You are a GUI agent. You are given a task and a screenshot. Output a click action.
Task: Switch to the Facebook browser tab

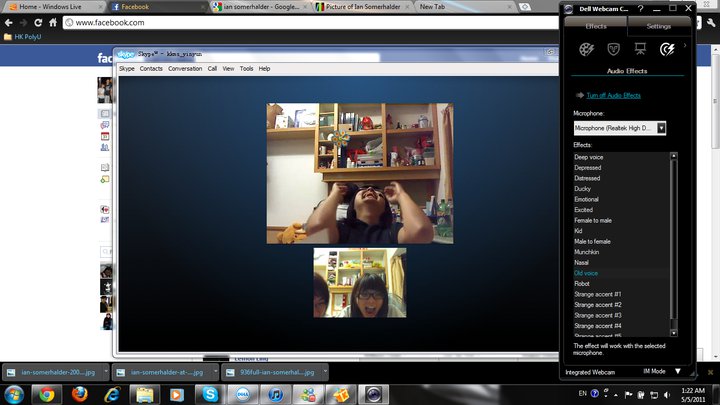click(158, 7)
